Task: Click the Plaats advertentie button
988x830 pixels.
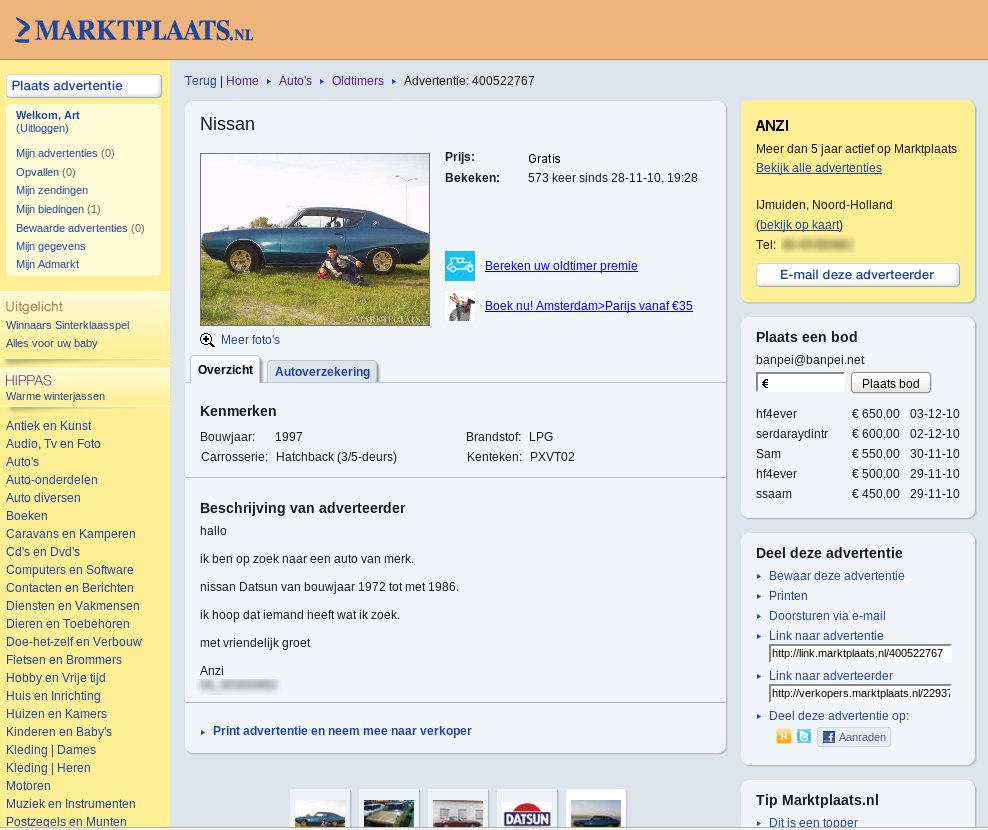Action: [84, 86]
